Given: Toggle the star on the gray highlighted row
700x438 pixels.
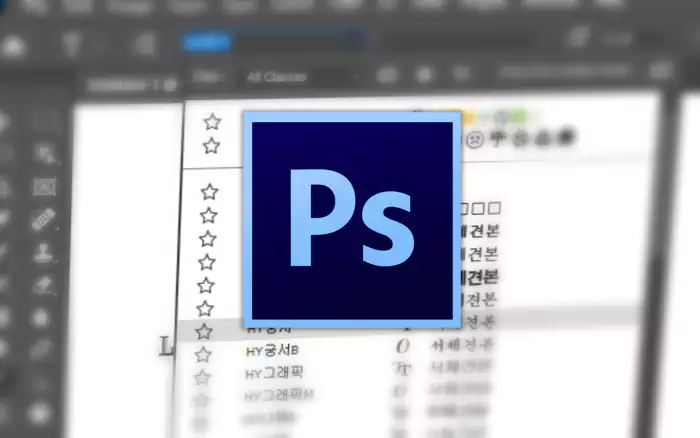Looking at the screenshot, I should click(x=204, y=332).
